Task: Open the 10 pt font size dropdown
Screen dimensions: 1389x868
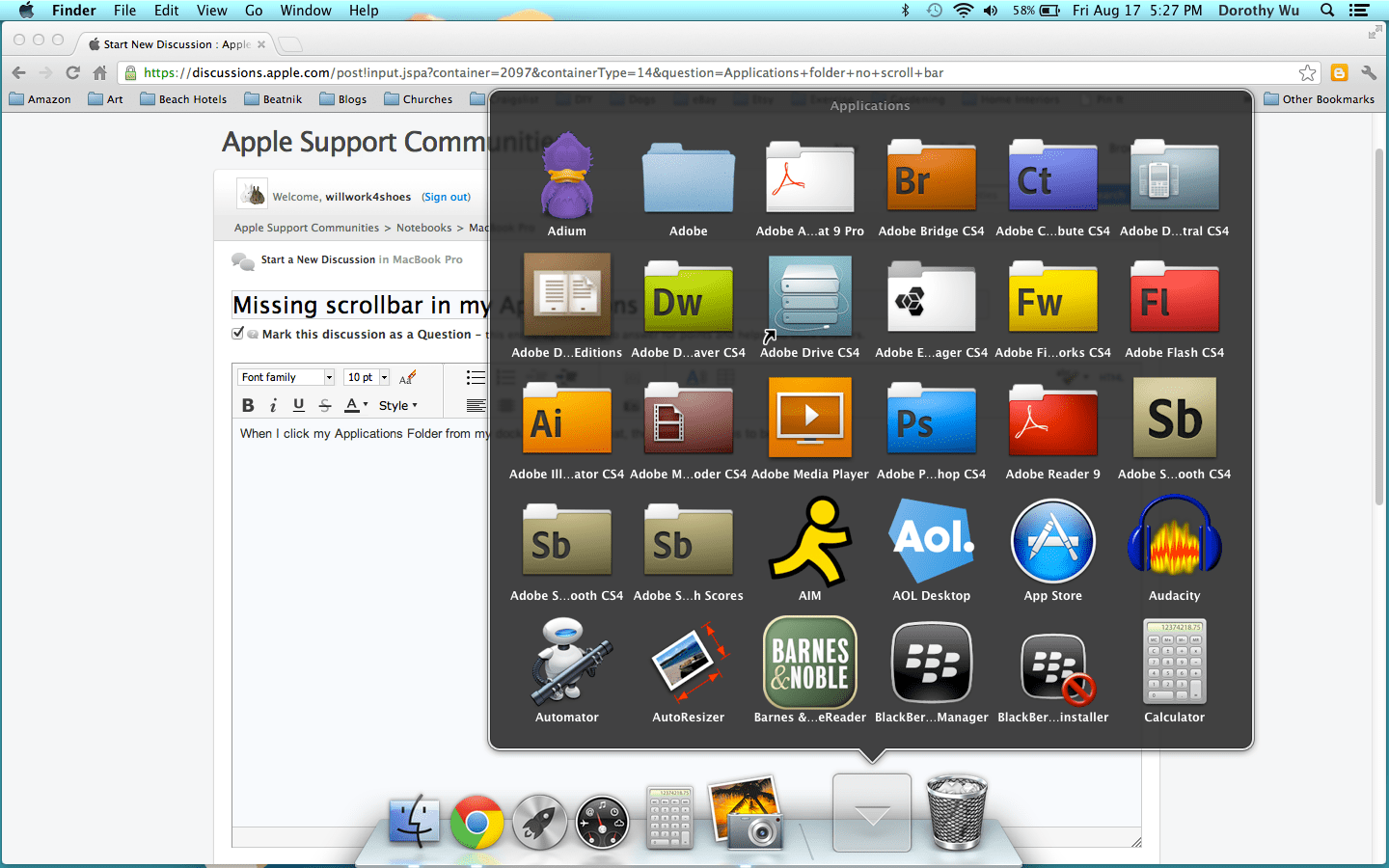Action: pyautogui.click(x=366, y=376)
